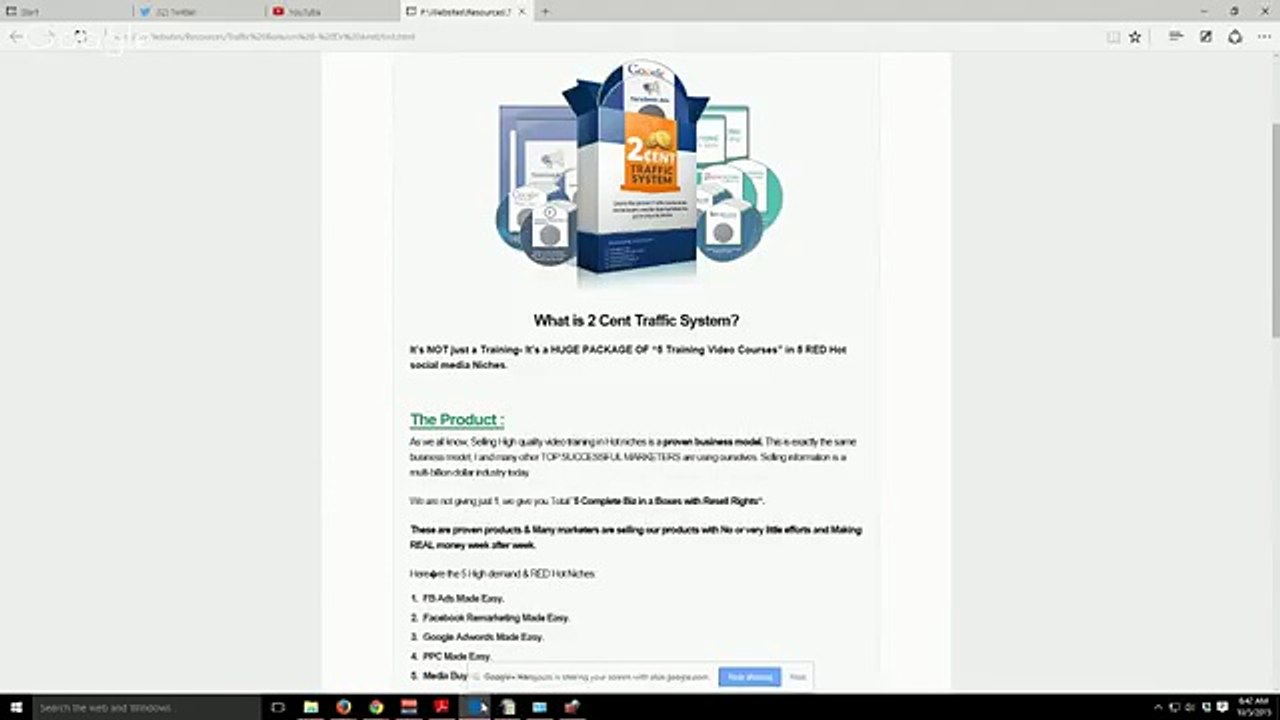1280x720 pixels.
Task: Click the address bar URL field
Action: tap(600, 37)
